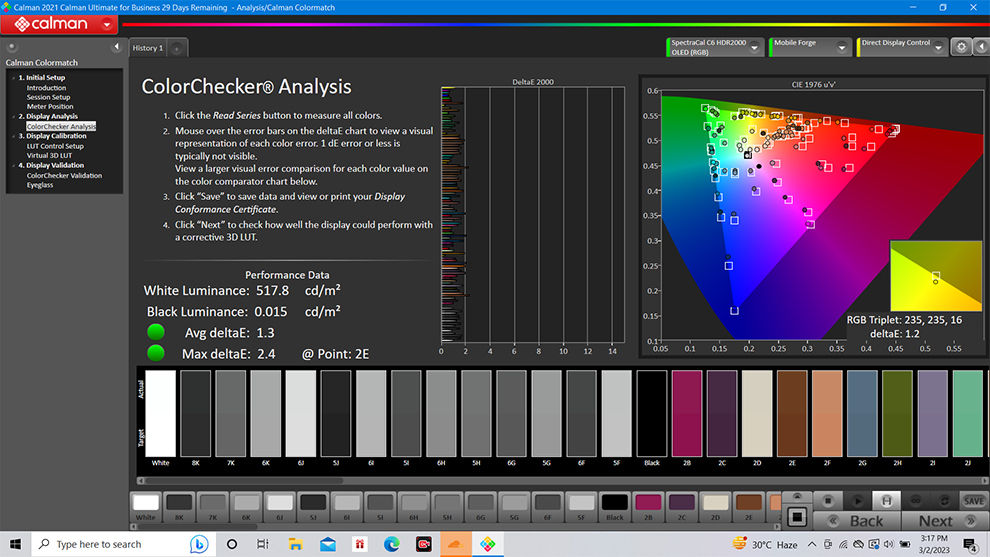Select Session Setup in workflow tree
The height and width of the screenshot is (557, 990).
[48, 97]
